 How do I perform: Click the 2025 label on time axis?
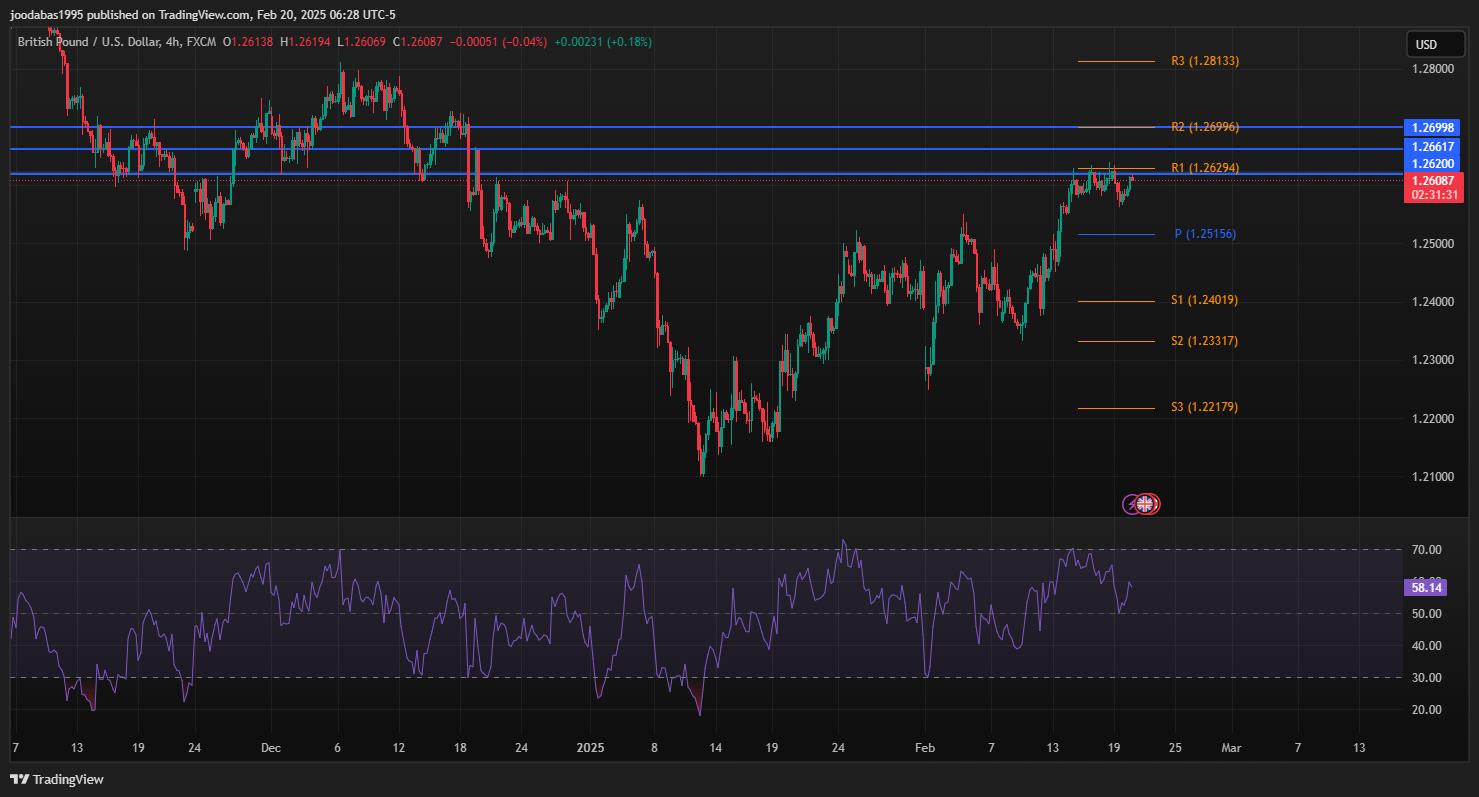point(591,748)
